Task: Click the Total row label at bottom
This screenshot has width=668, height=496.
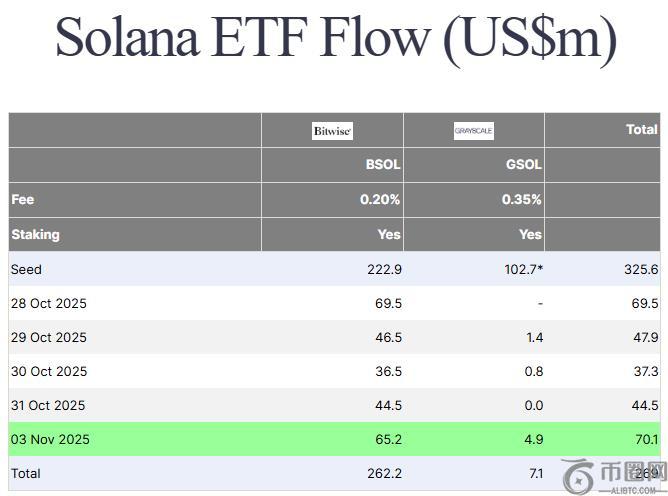Action: [x=26, y=473]
